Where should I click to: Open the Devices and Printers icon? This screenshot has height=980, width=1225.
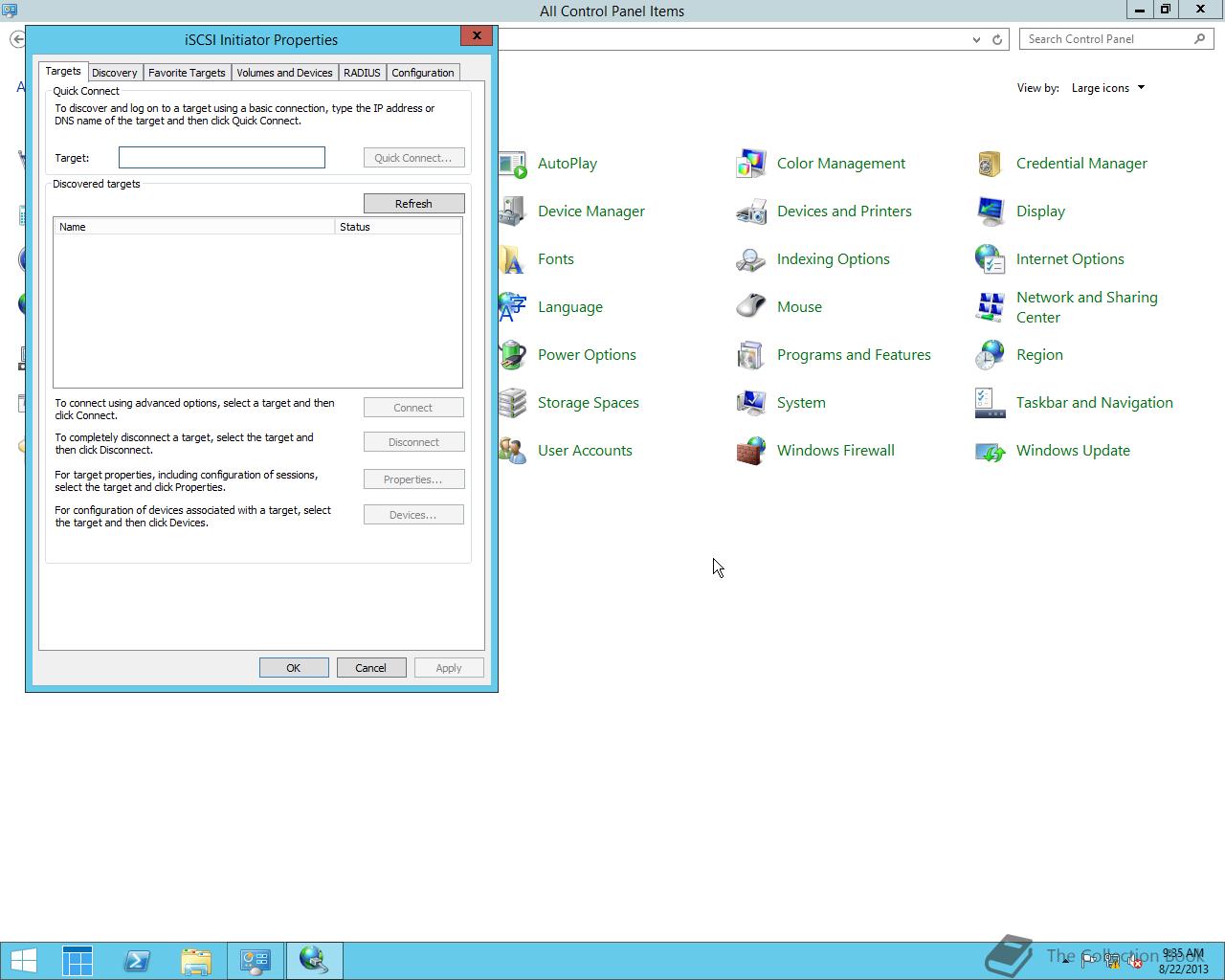pos(751,212)
